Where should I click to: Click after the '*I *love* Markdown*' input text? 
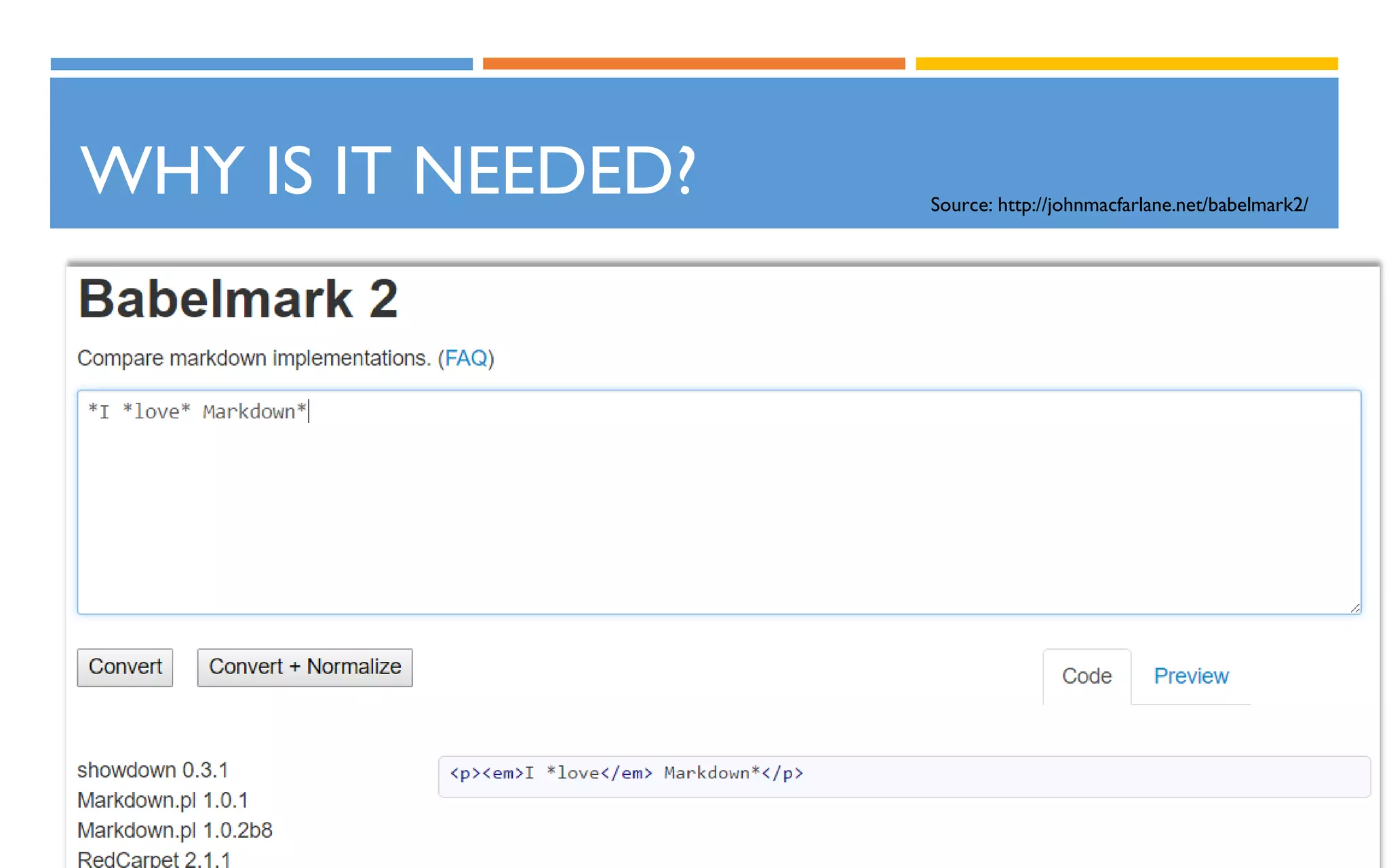[309, 412]
